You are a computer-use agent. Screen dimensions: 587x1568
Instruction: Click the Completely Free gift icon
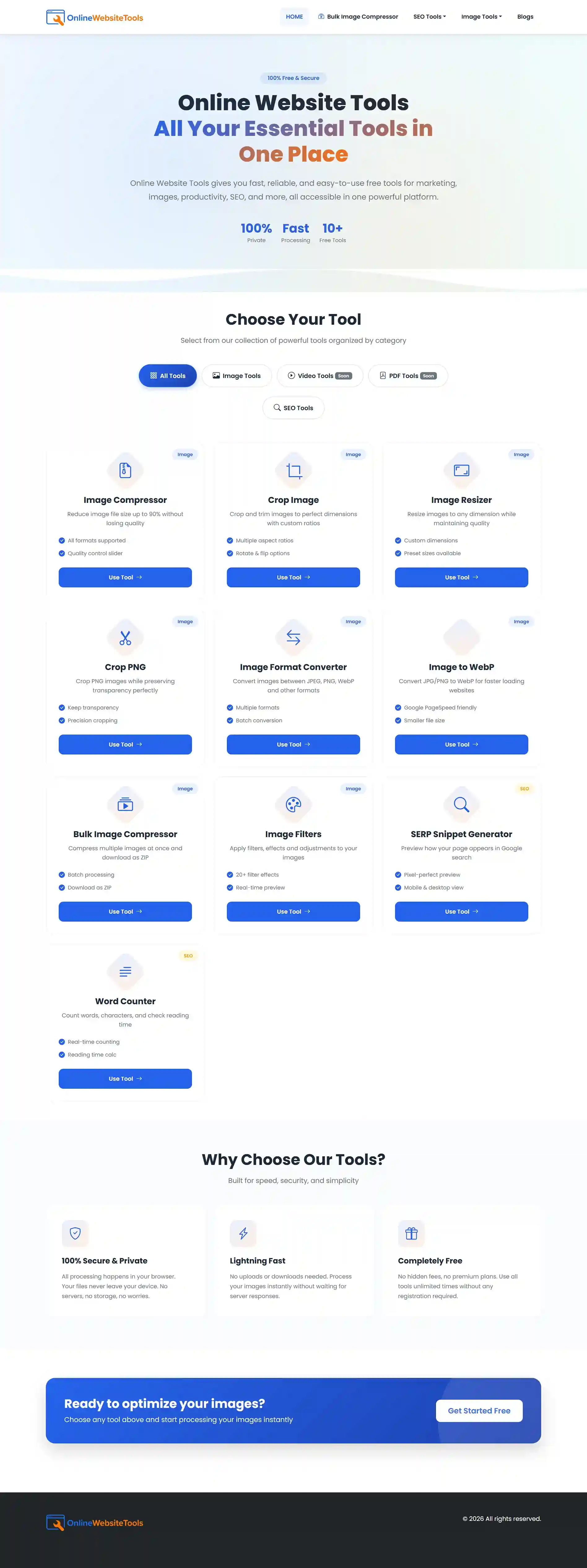(411, 1232)
